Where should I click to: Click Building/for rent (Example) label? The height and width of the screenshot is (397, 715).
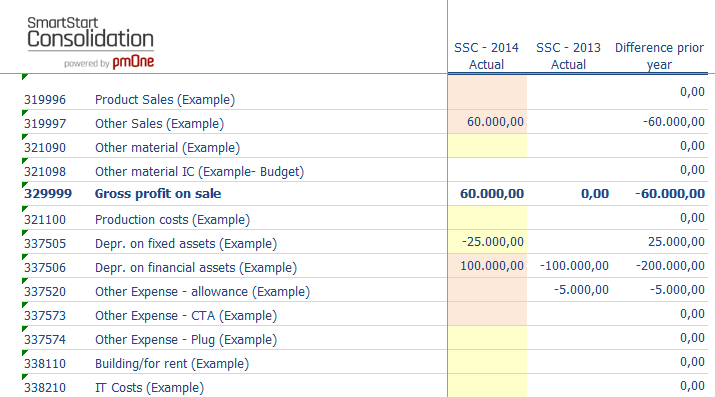coord(172,365)
